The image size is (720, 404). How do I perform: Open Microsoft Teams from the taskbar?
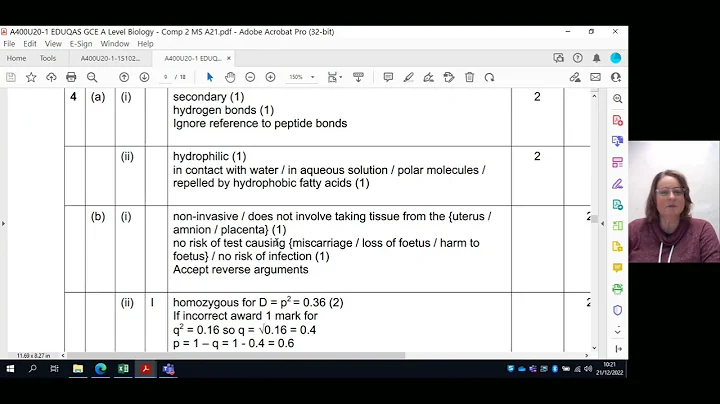169,369
